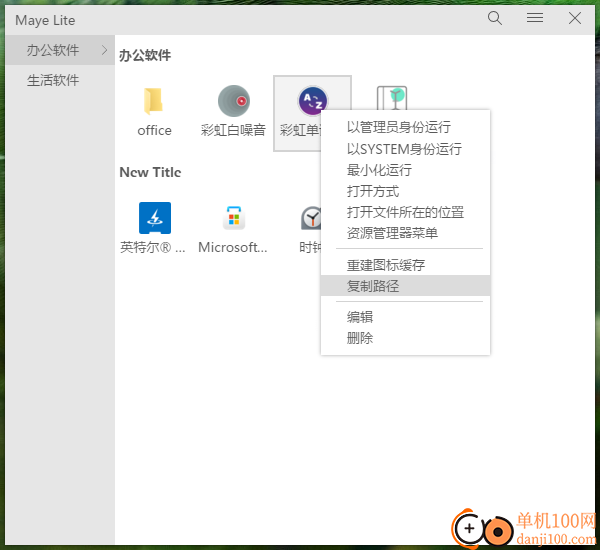Click 打开文件所在的位置 menu item
Viewport: 600px width, 550px height.
(x=405, y=212)
